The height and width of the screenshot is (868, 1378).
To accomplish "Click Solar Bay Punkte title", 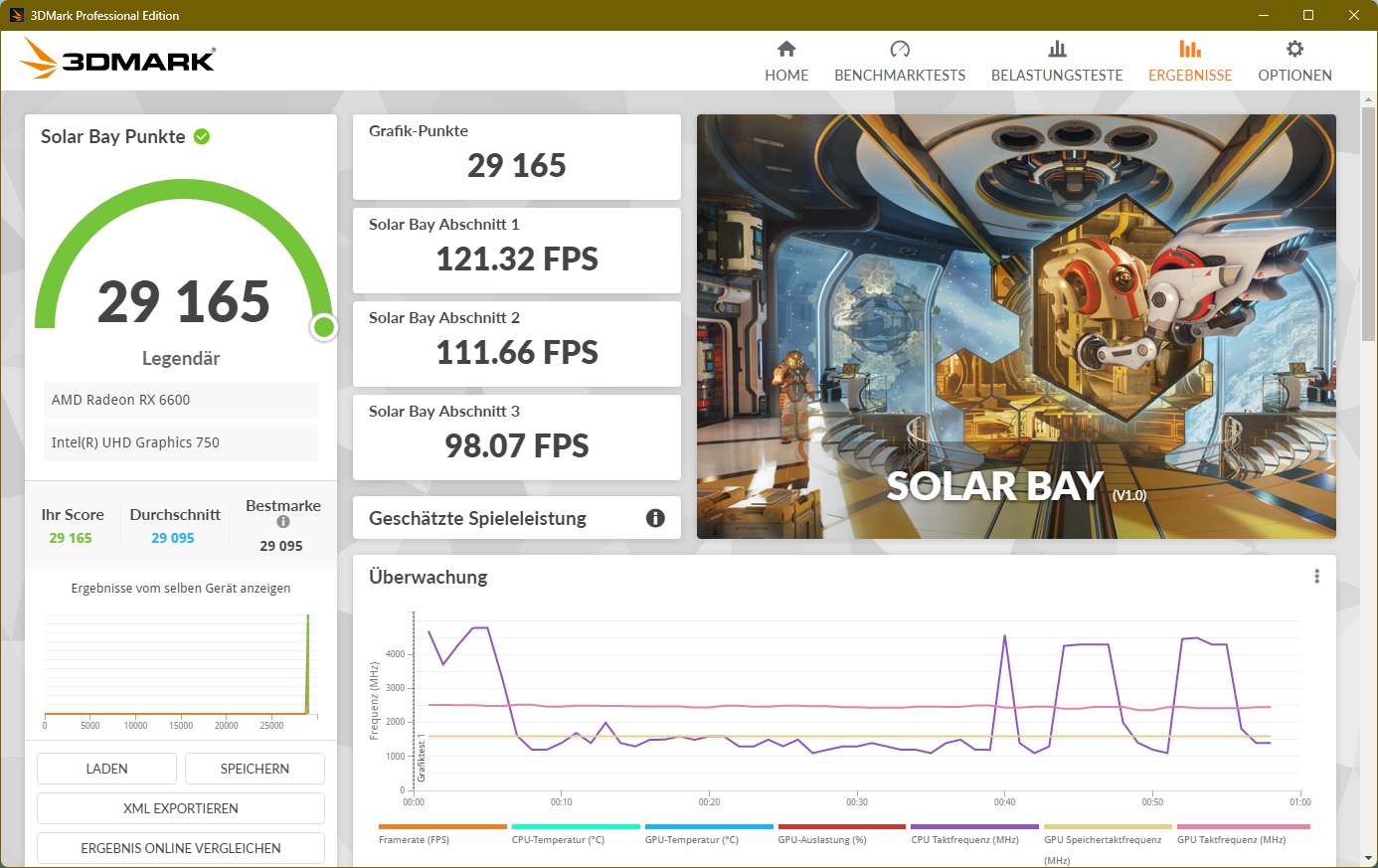I will (113, 137).
